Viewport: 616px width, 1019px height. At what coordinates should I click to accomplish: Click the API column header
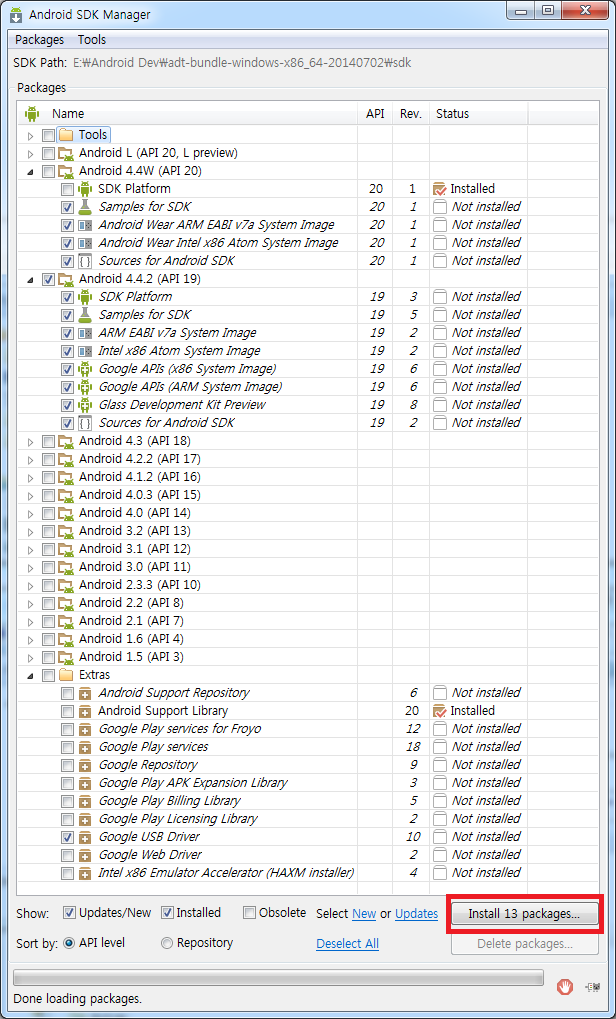point(375,114)
